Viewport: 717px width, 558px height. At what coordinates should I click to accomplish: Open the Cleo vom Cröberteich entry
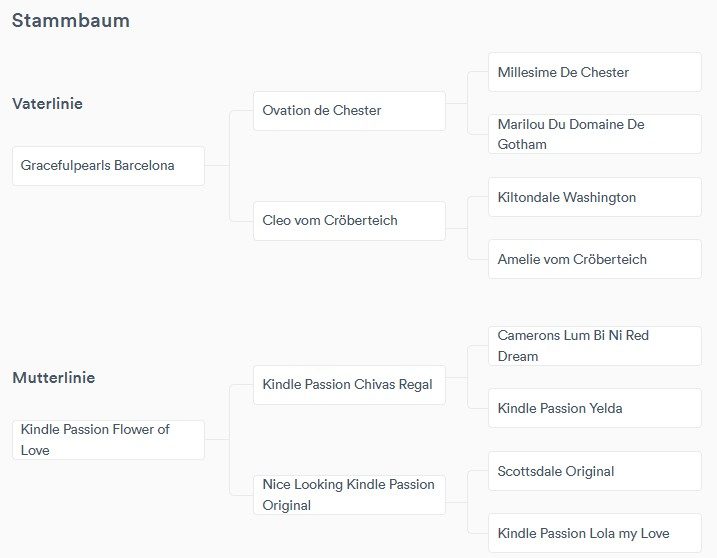coord(348,221)
